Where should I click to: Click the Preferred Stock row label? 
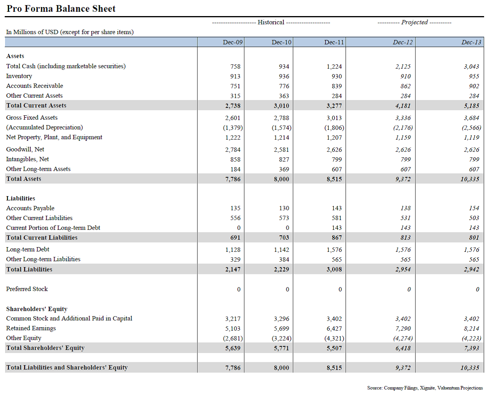tap(27, 289)
